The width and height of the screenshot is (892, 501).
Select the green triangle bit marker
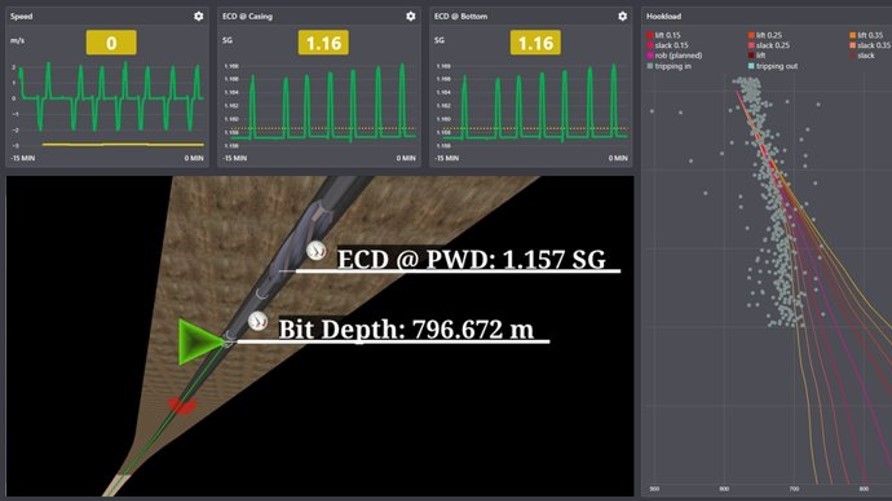tap(198, 342)
